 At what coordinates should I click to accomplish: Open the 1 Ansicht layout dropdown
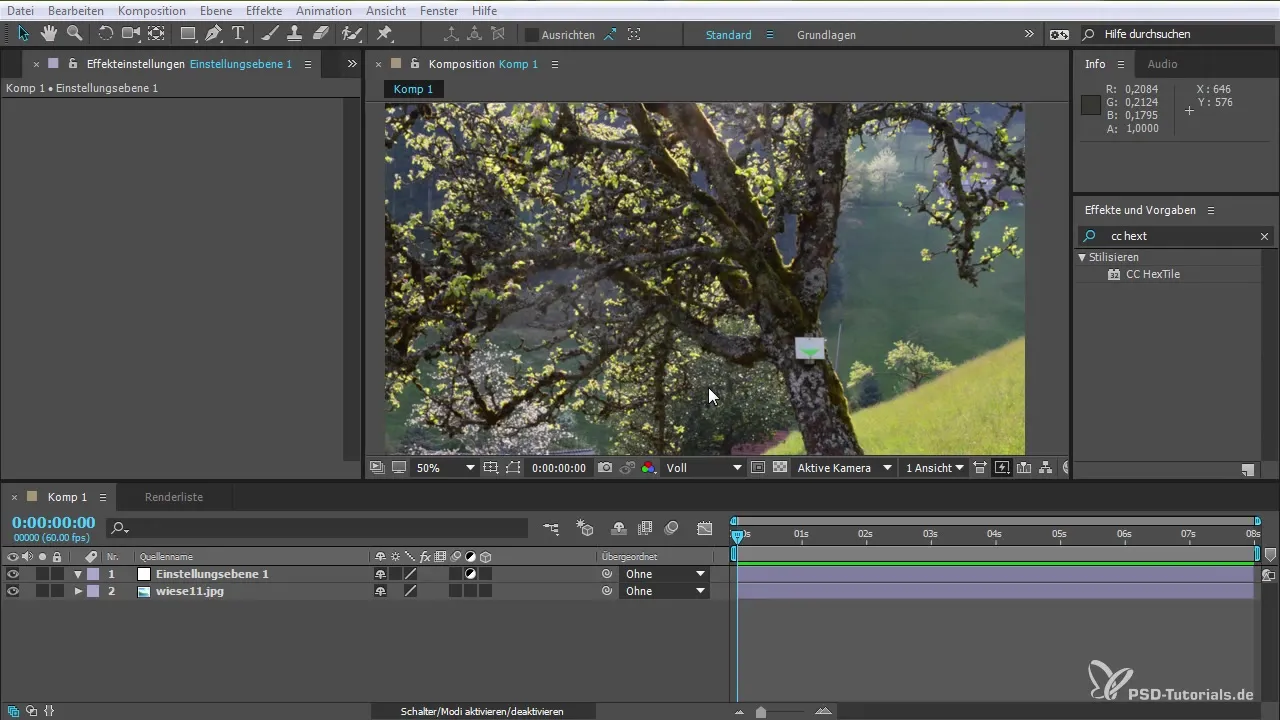click(934, 467)
